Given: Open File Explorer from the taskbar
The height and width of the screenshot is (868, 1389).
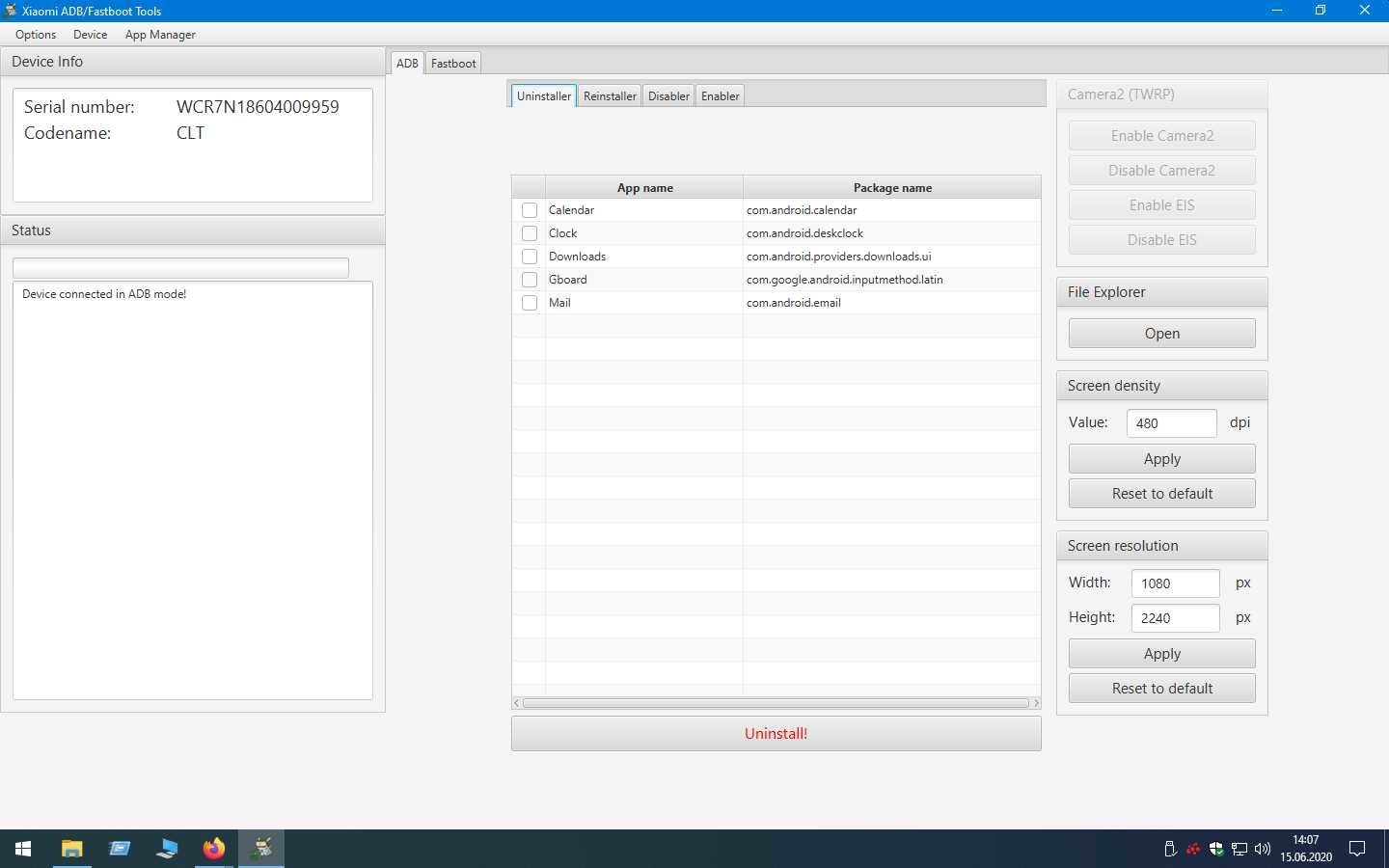Looking at the screenshot, I should point(71,849).
